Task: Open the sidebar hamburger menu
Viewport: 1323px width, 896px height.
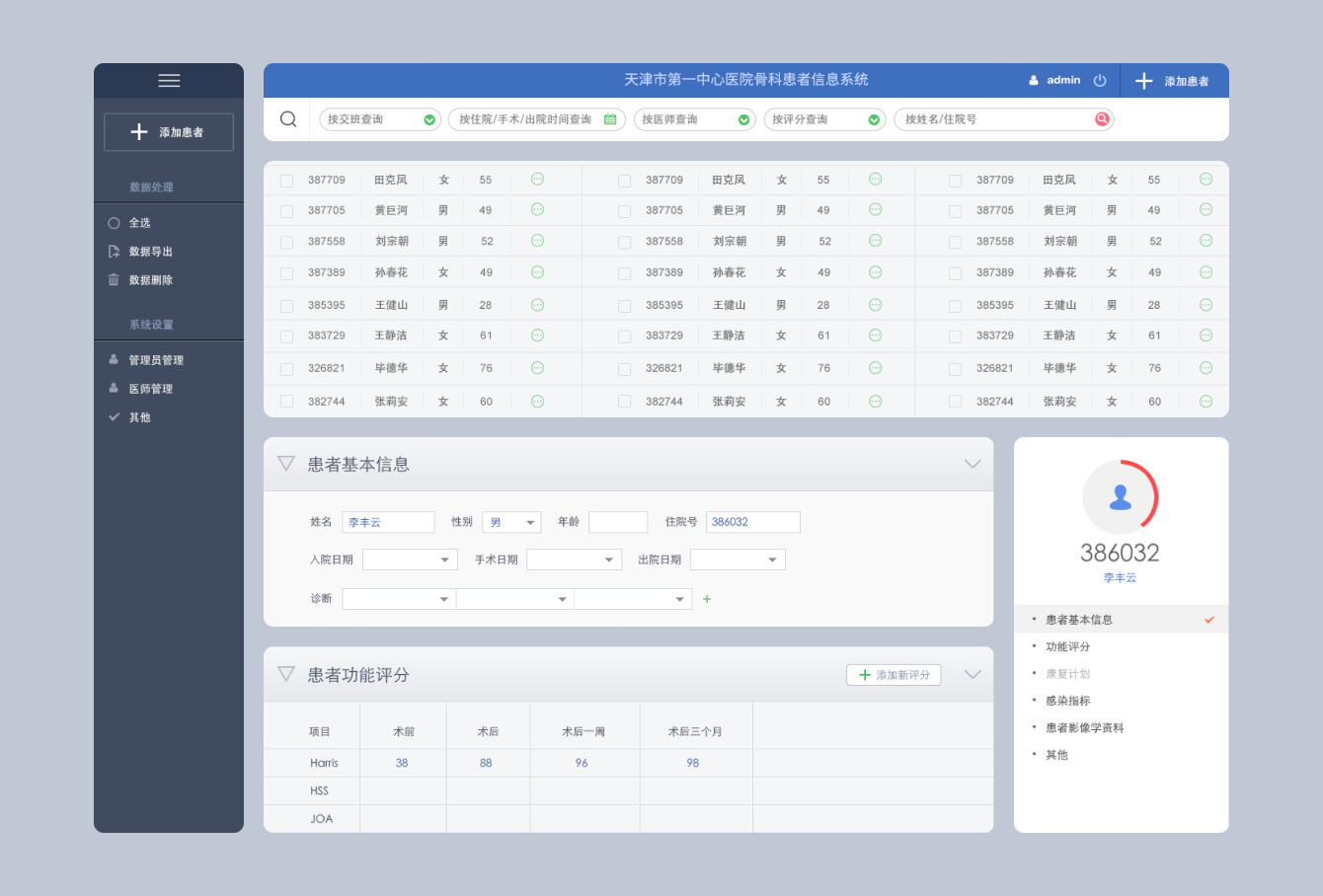Action: [168, 80]
